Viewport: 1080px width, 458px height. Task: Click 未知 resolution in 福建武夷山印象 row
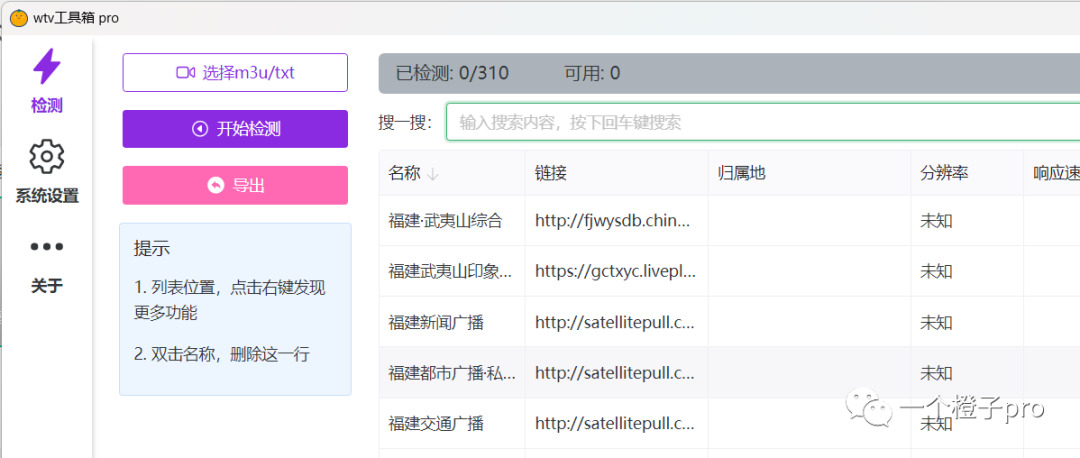936,271
